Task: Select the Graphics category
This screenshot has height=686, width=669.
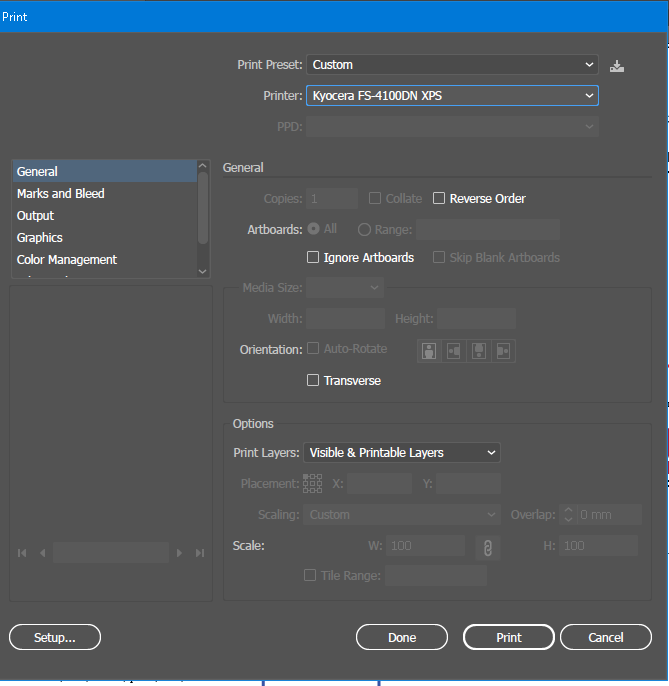Action: (105, 238)
